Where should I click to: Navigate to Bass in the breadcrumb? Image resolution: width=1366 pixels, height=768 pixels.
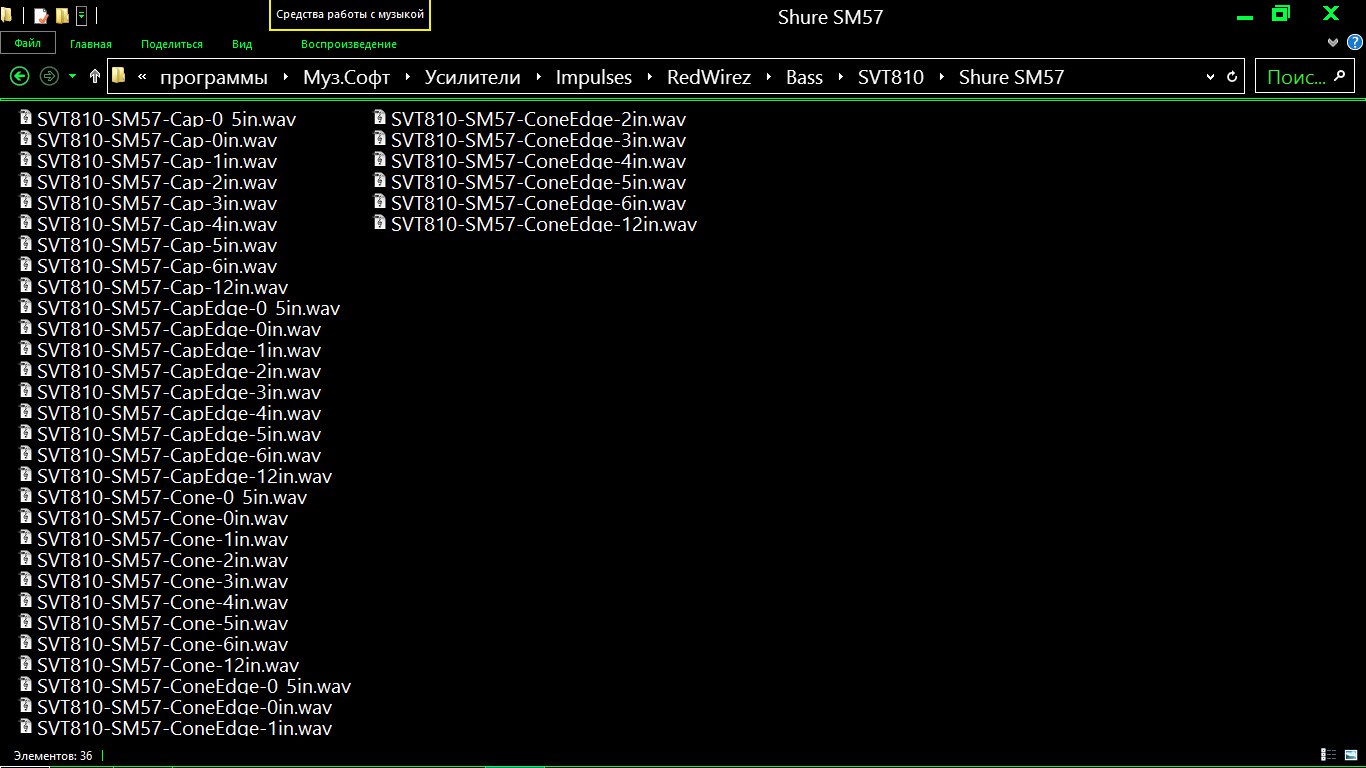coord(805,77)
